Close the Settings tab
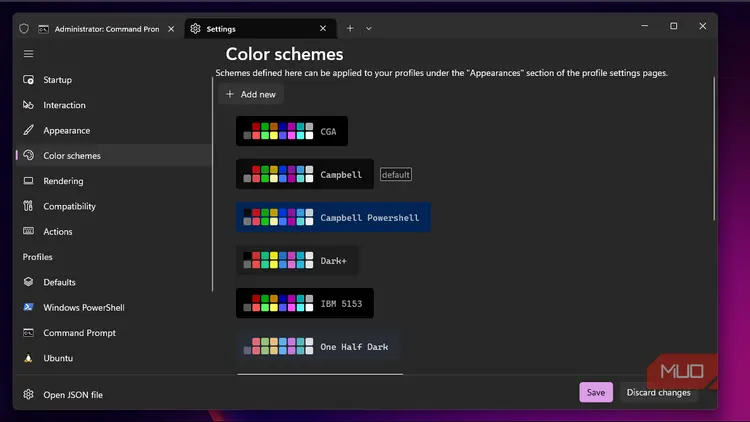 (x=323, y=29)
